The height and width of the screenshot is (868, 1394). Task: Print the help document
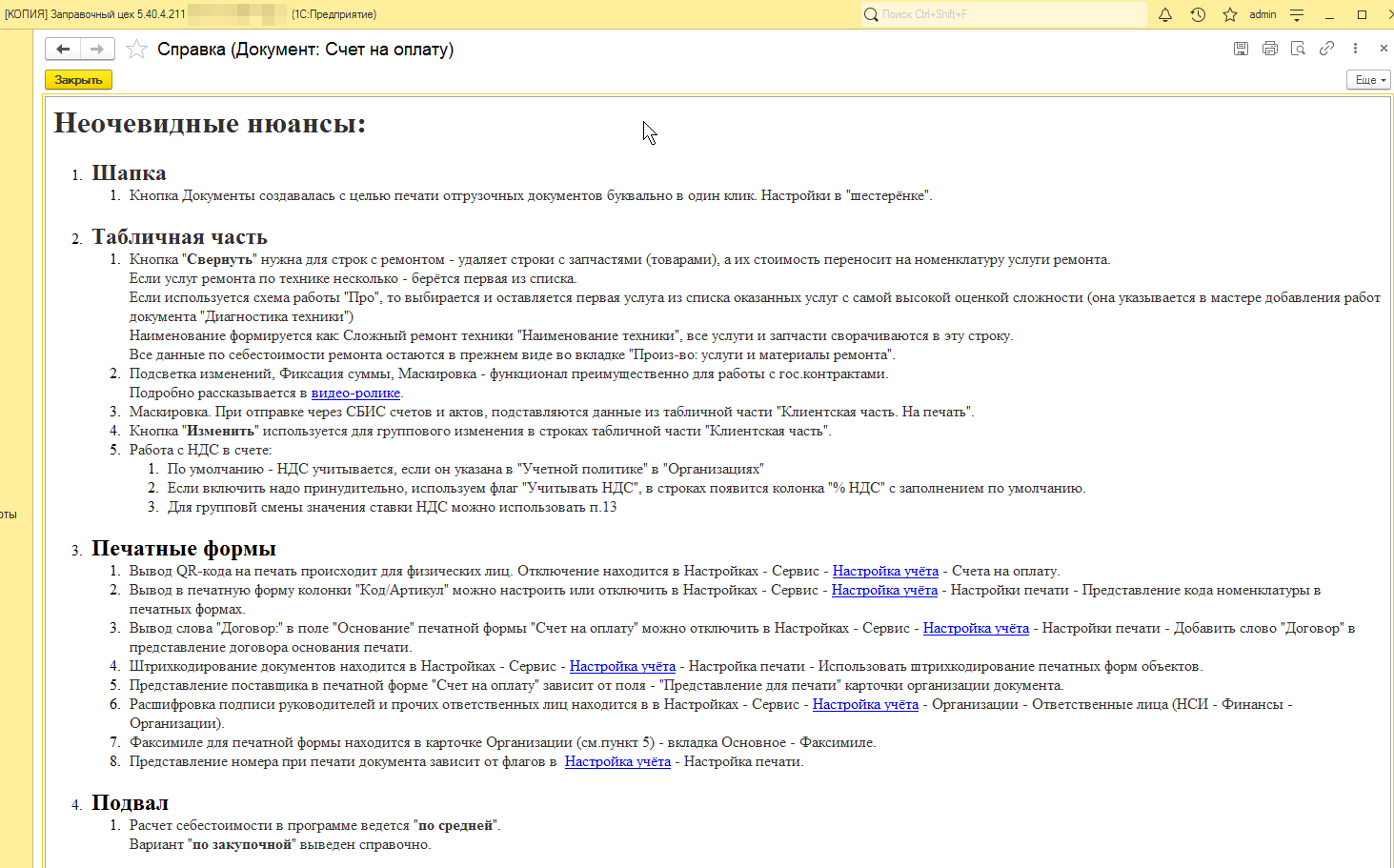(x=1269, y=49)
